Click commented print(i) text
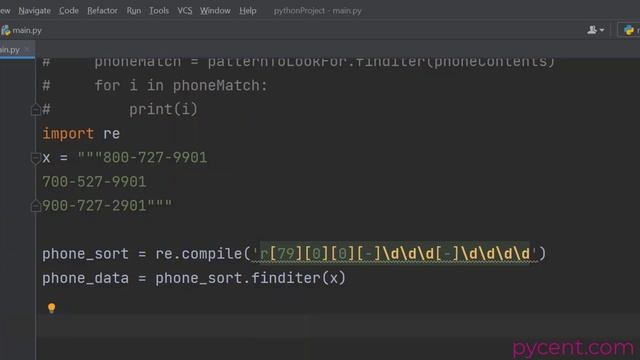 (x=163, y=109)
